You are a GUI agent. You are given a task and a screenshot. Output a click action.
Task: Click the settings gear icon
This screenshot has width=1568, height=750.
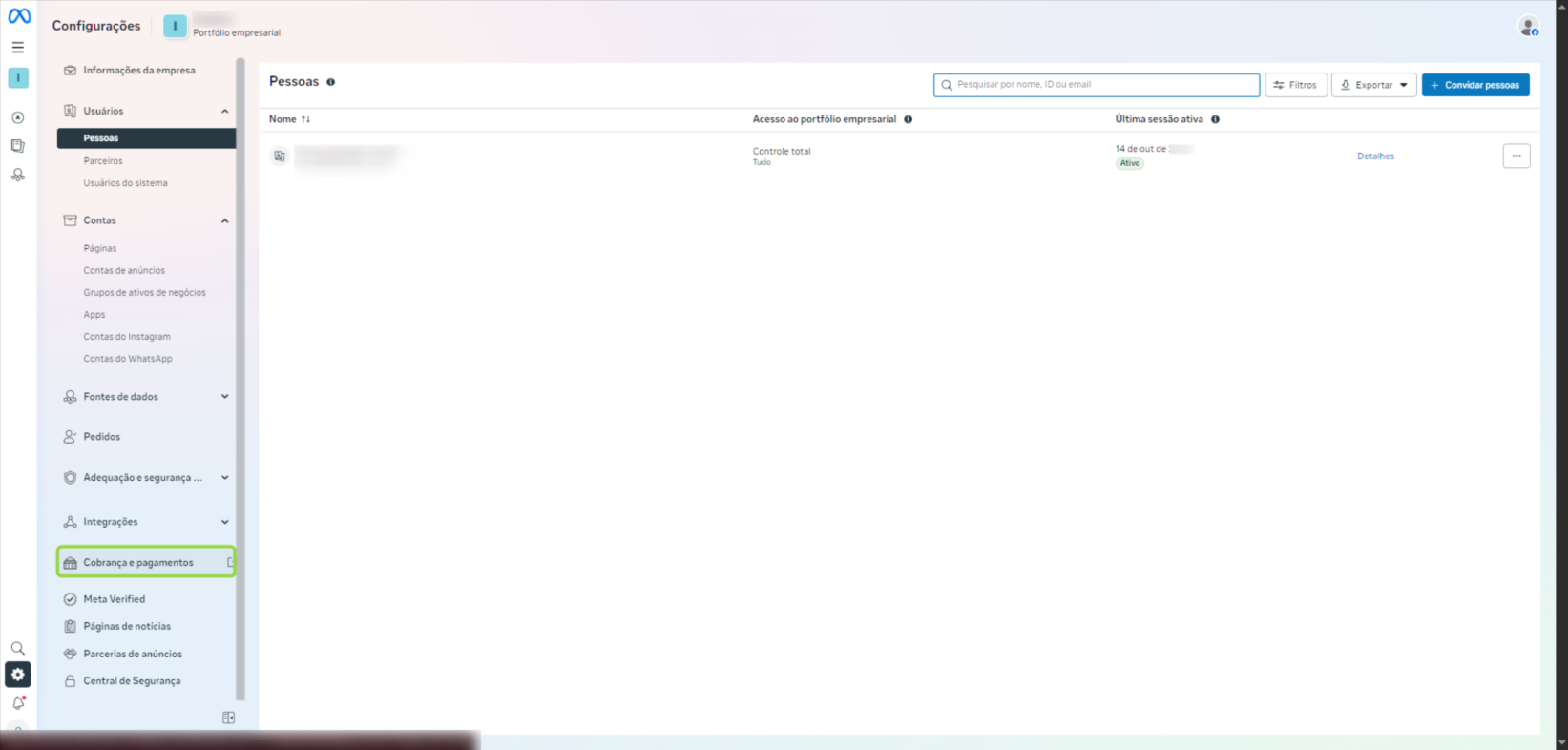(x=18, y=675)
